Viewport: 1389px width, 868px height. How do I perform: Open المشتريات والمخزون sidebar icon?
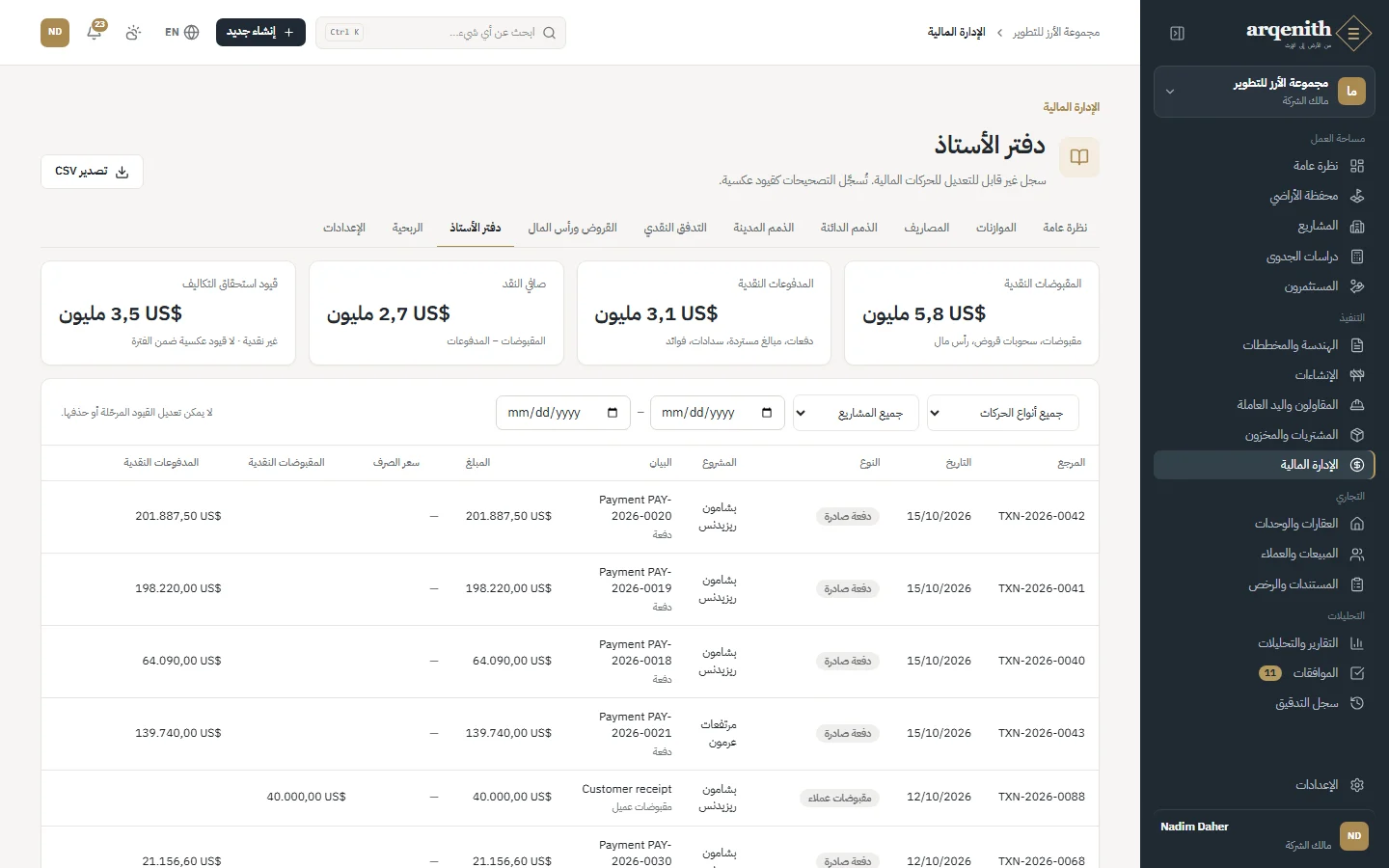(1357, 435)
